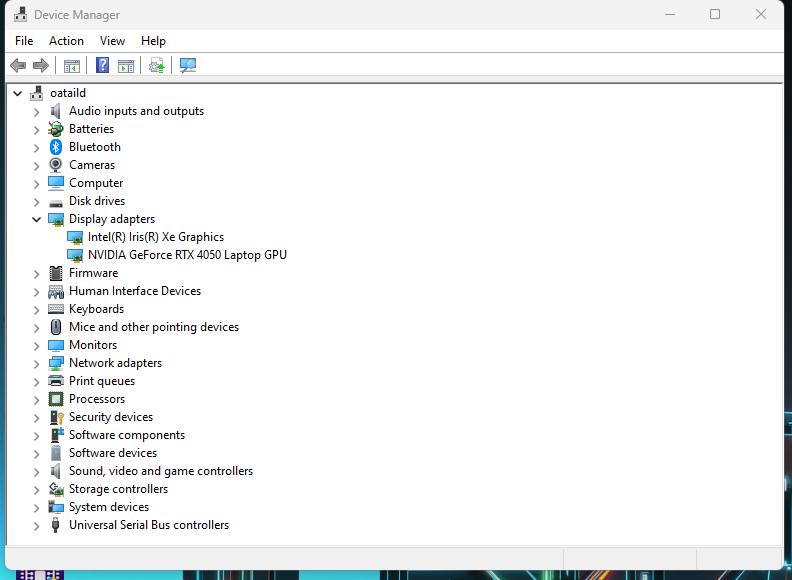The image size is (792, 580).
Task: Click the Human Interface Devices icon
Action: pos(56,292)
